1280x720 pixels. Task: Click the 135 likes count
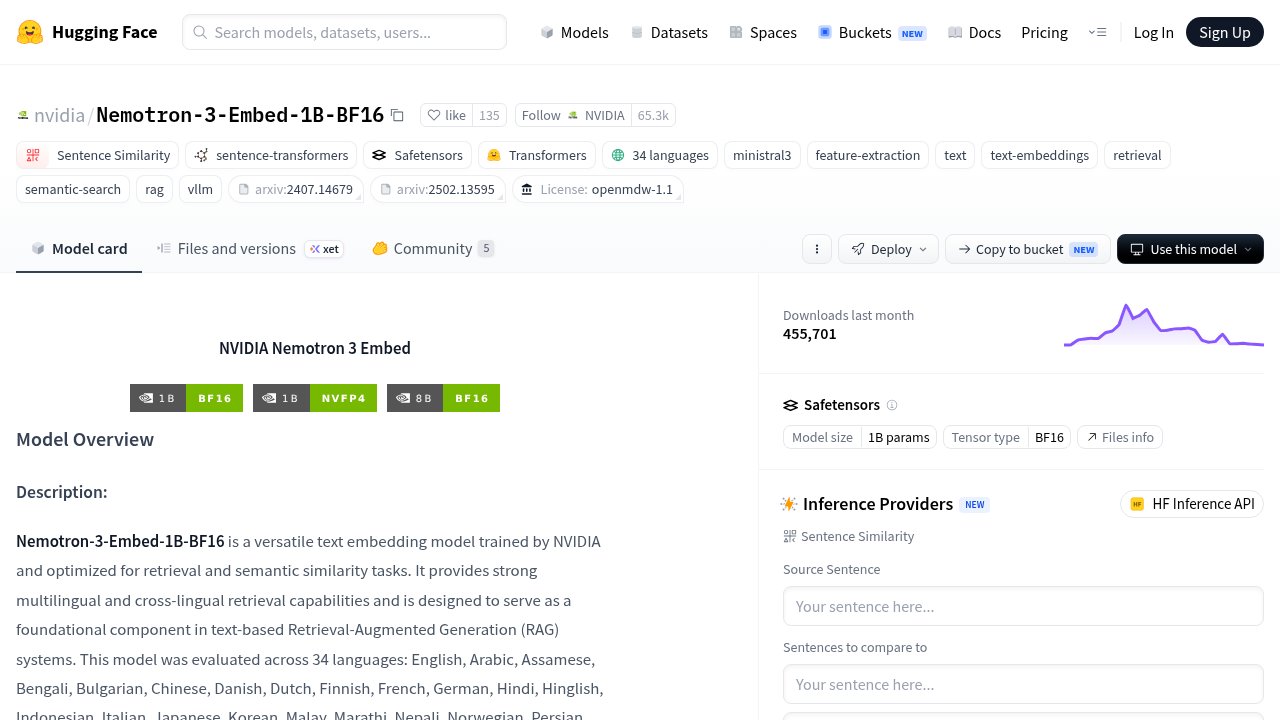(x=489, y=115)
